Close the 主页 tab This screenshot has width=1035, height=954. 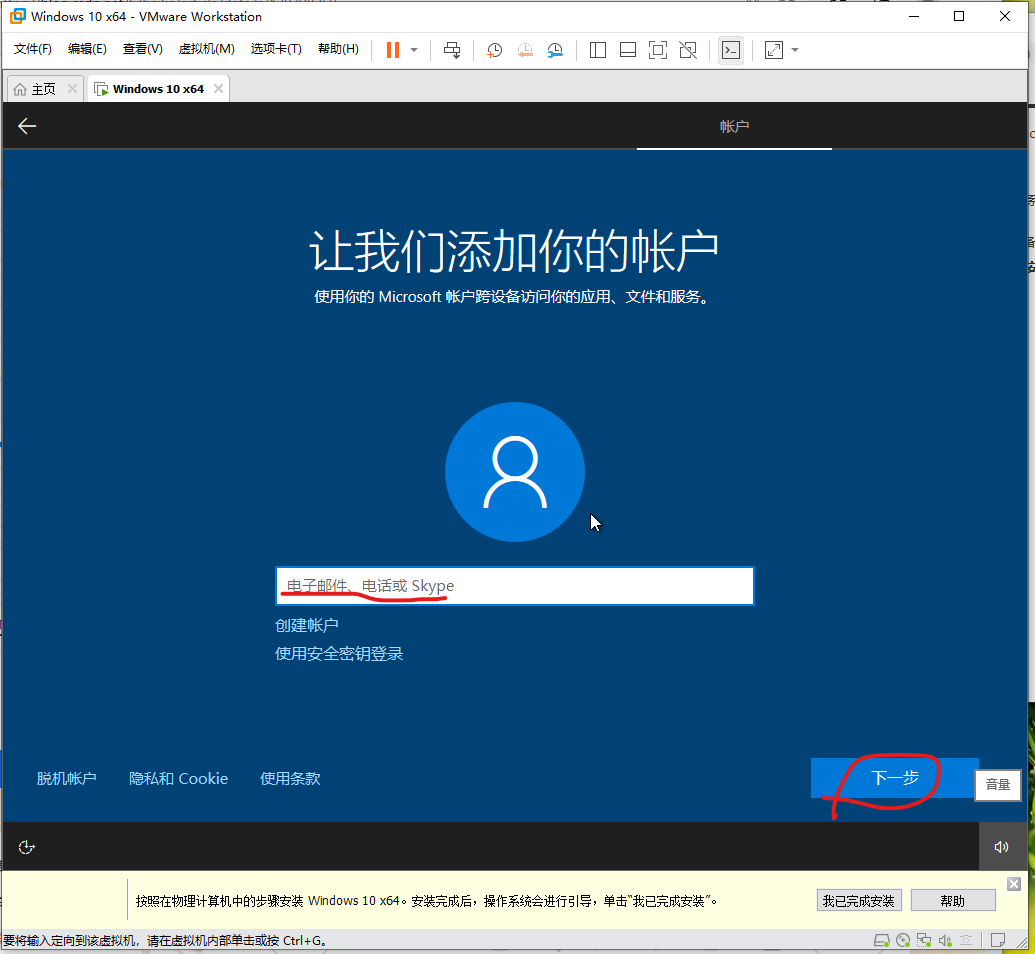(73, 88)
